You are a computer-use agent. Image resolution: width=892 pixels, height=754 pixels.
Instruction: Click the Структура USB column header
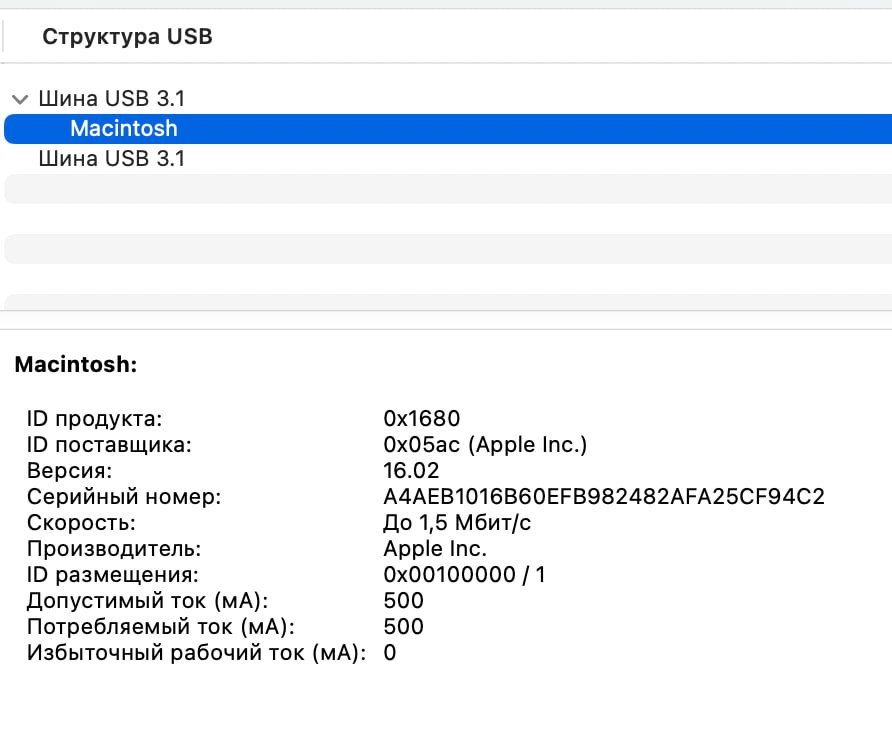(x=127, y=36)
